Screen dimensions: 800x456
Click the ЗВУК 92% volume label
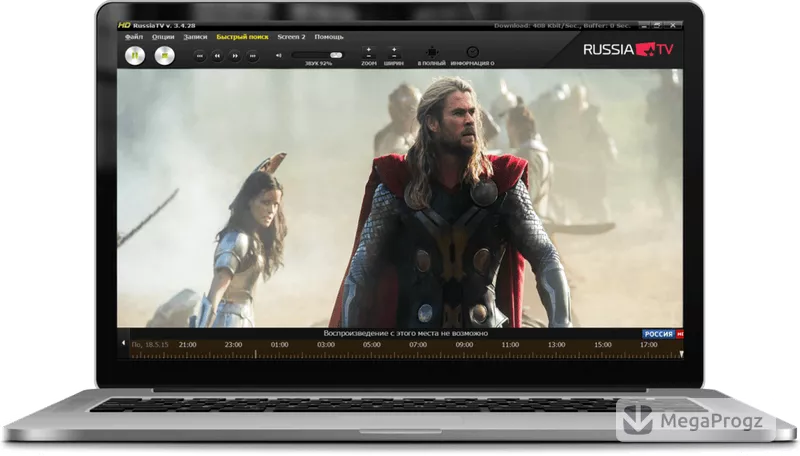point(318,64)
